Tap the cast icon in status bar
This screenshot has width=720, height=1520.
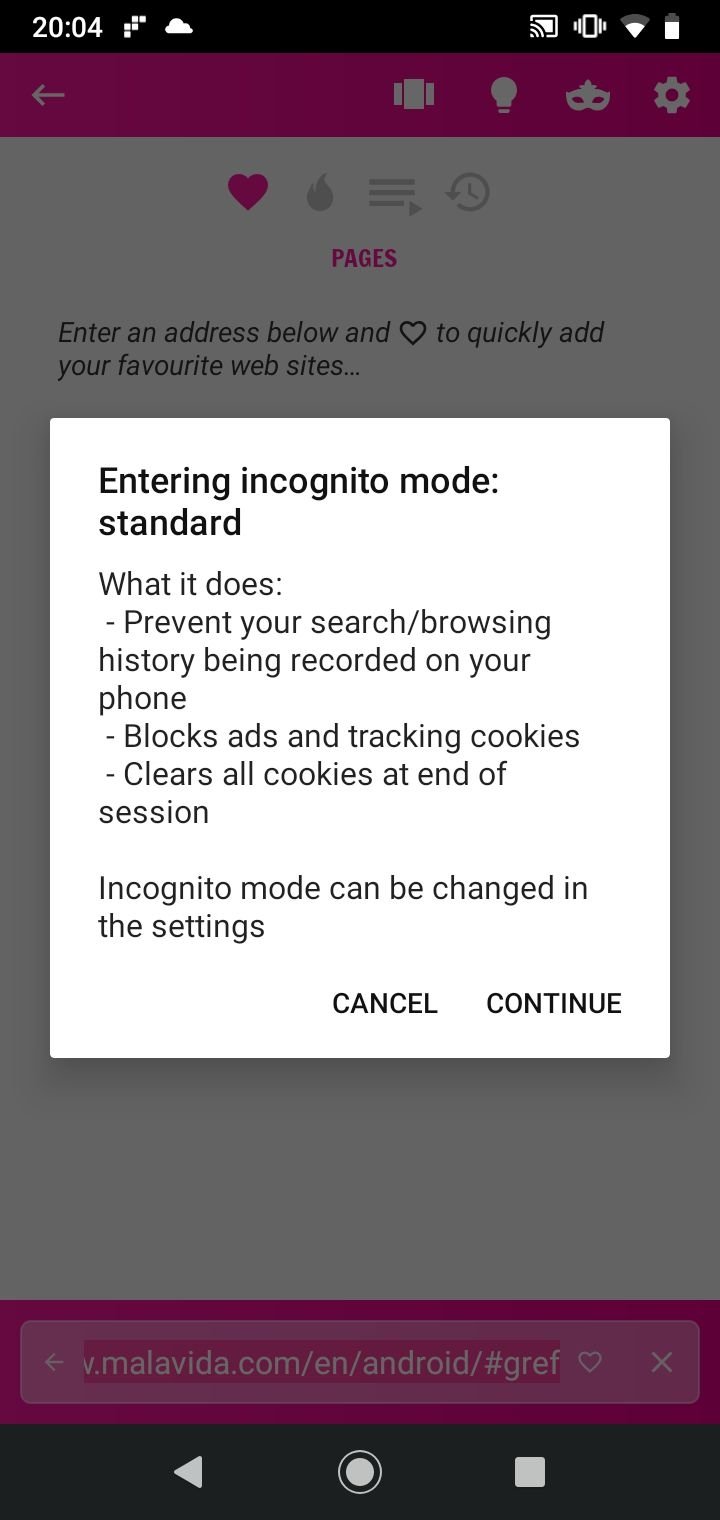click(x=544, y=27)
